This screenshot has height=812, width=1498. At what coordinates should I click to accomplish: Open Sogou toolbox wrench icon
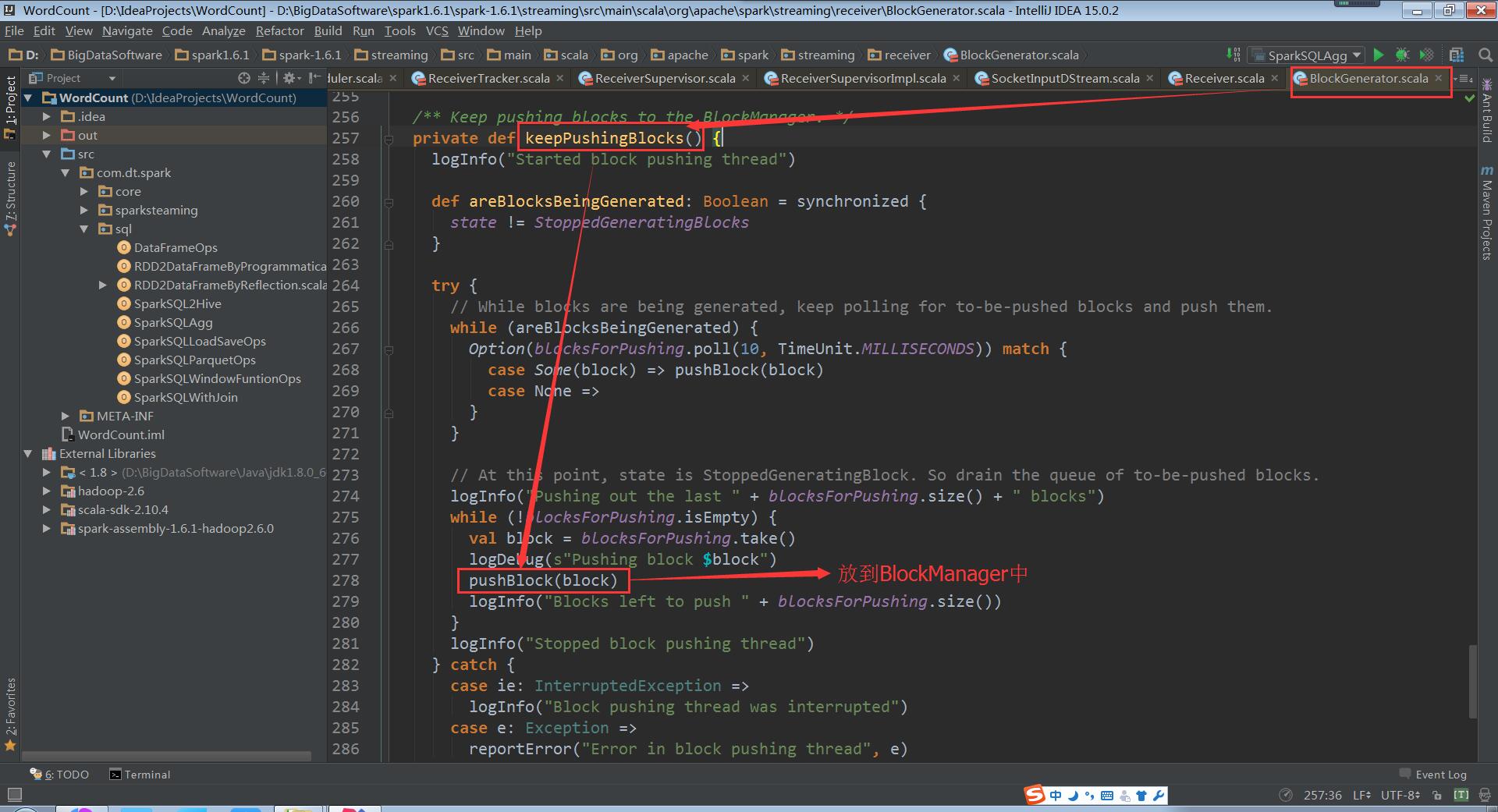coord(1159,796)
